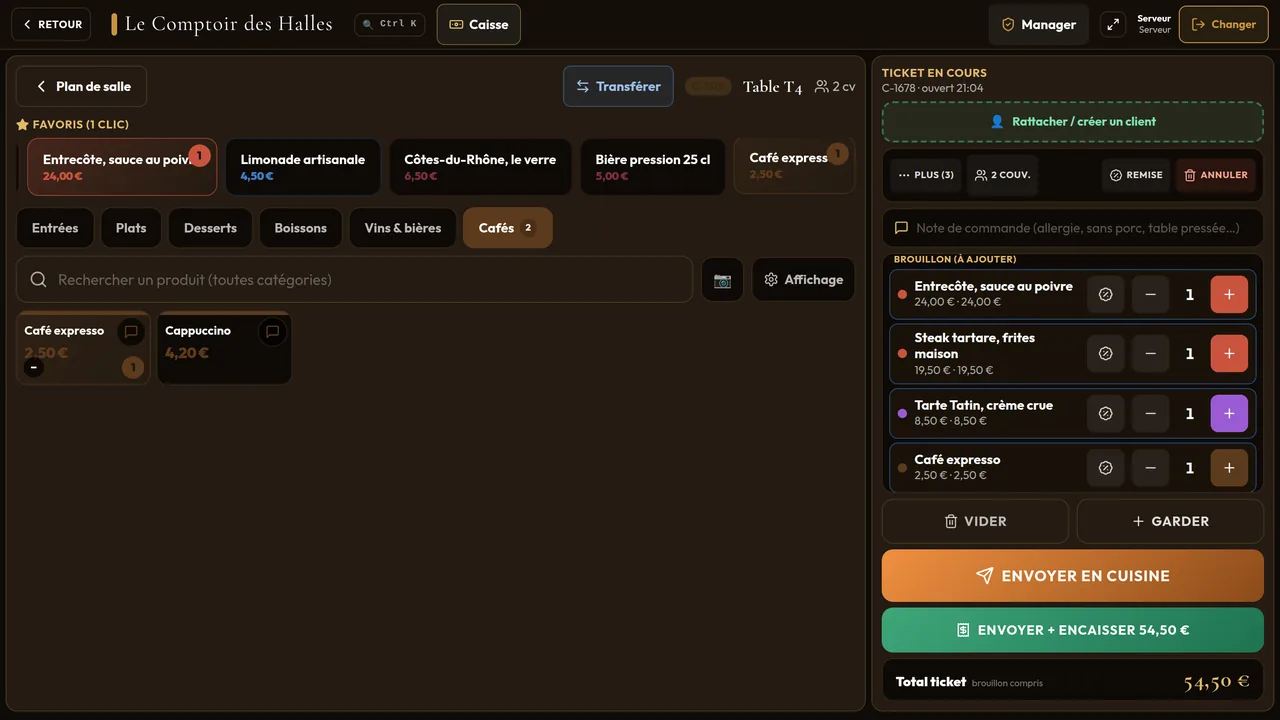This screenshot has height=720, width=1280.
Task: Open discount icon for Café expresso line
Action: tap(1105, 468)
